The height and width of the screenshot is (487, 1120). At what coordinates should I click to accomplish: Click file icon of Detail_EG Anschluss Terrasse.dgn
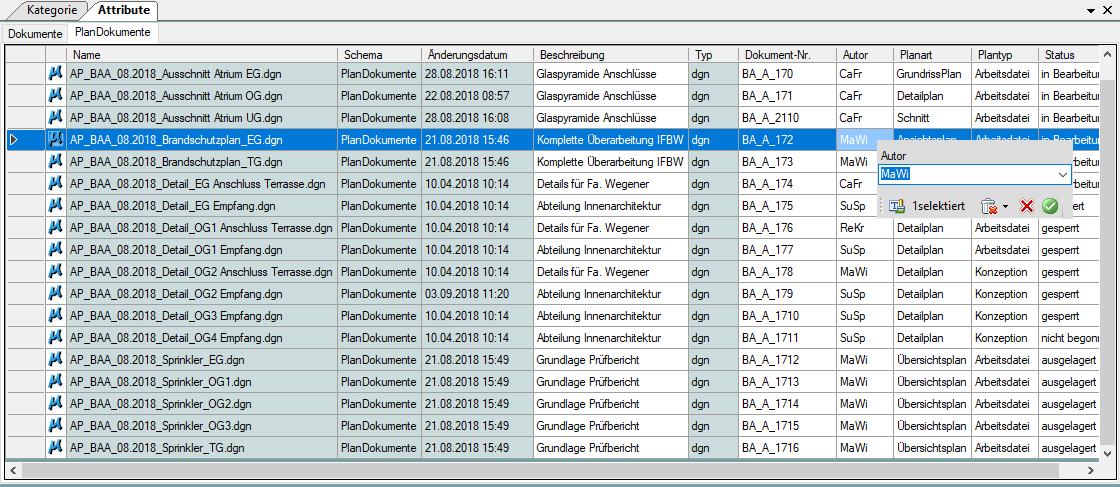pos(56,184)
